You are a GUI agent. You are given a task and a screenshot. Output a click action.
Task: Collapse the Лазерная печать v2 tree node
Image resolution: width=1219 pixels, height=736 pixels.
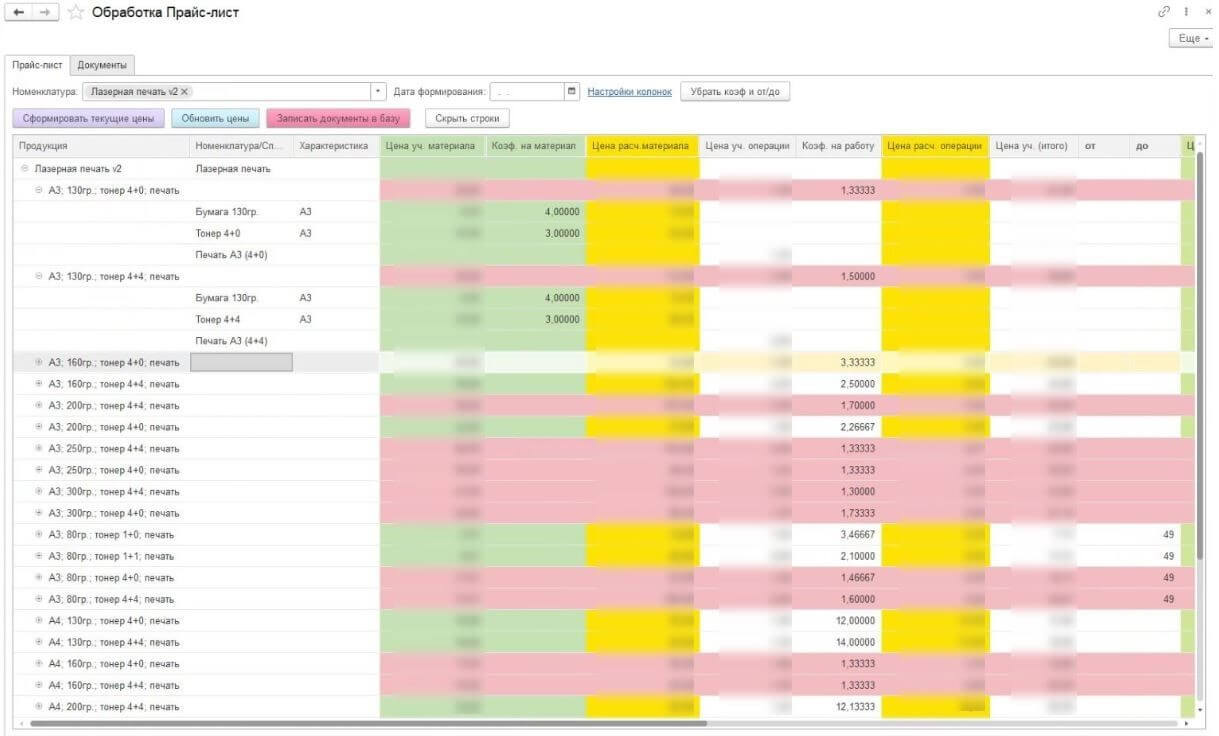pyautogui.click(x=25, y=169)
